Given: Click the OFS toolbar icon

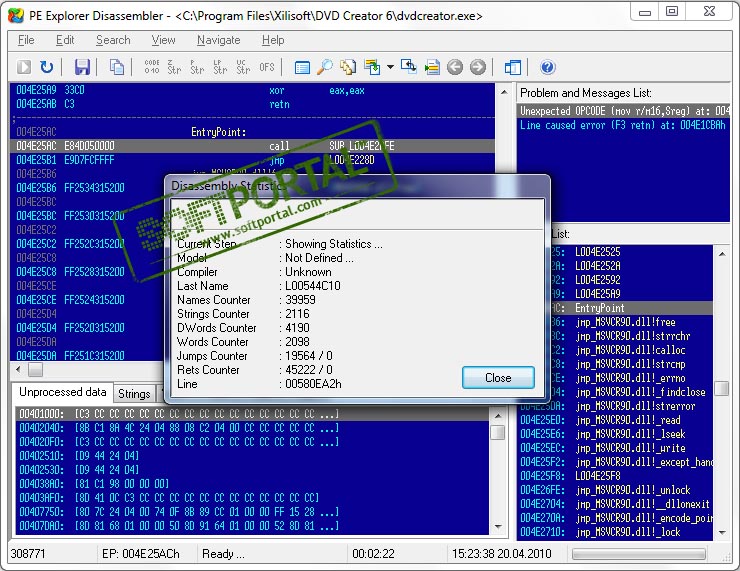Looking at the screenshot, I should coord(267,67).
